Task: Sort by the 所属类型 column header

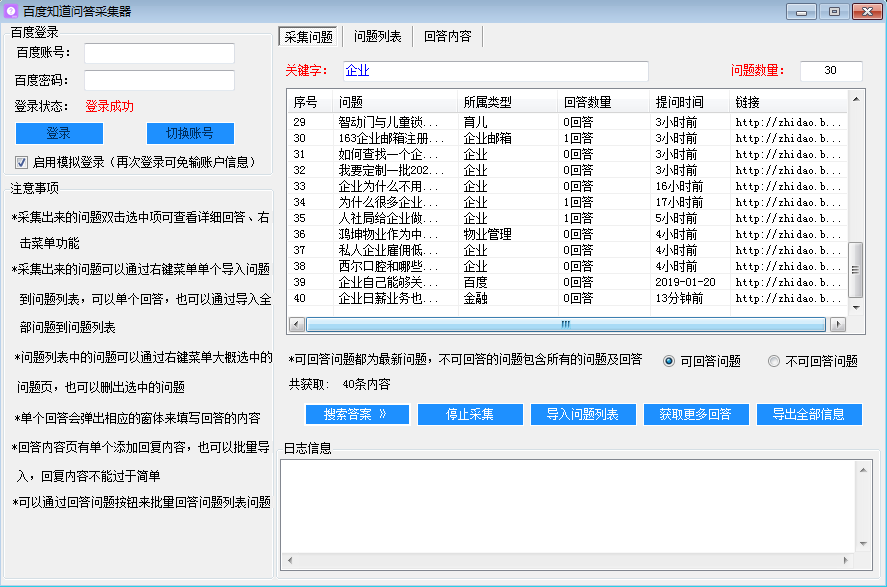Action: pos(507,102)
